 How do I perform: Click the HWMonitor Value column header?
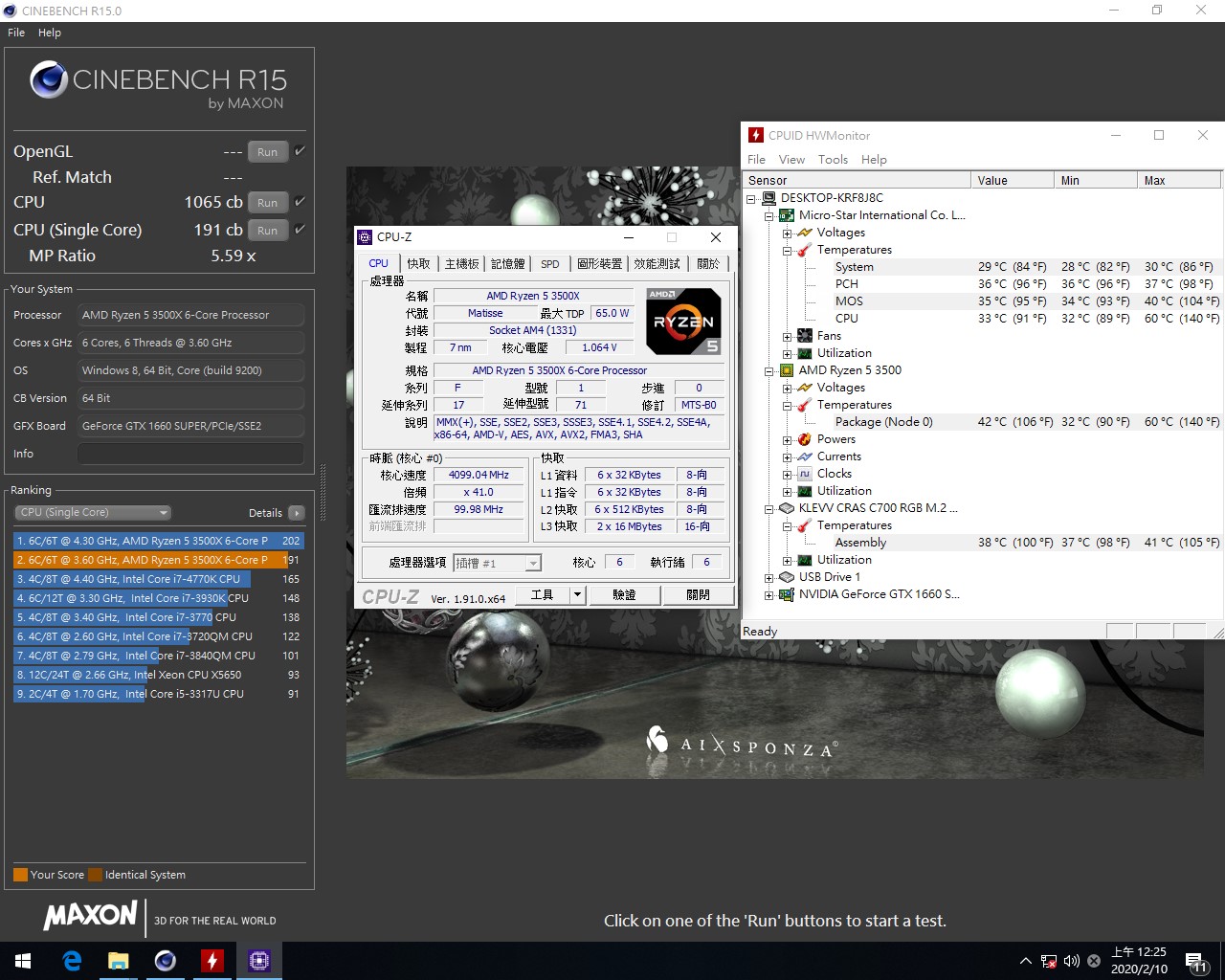pos(1013,180)
